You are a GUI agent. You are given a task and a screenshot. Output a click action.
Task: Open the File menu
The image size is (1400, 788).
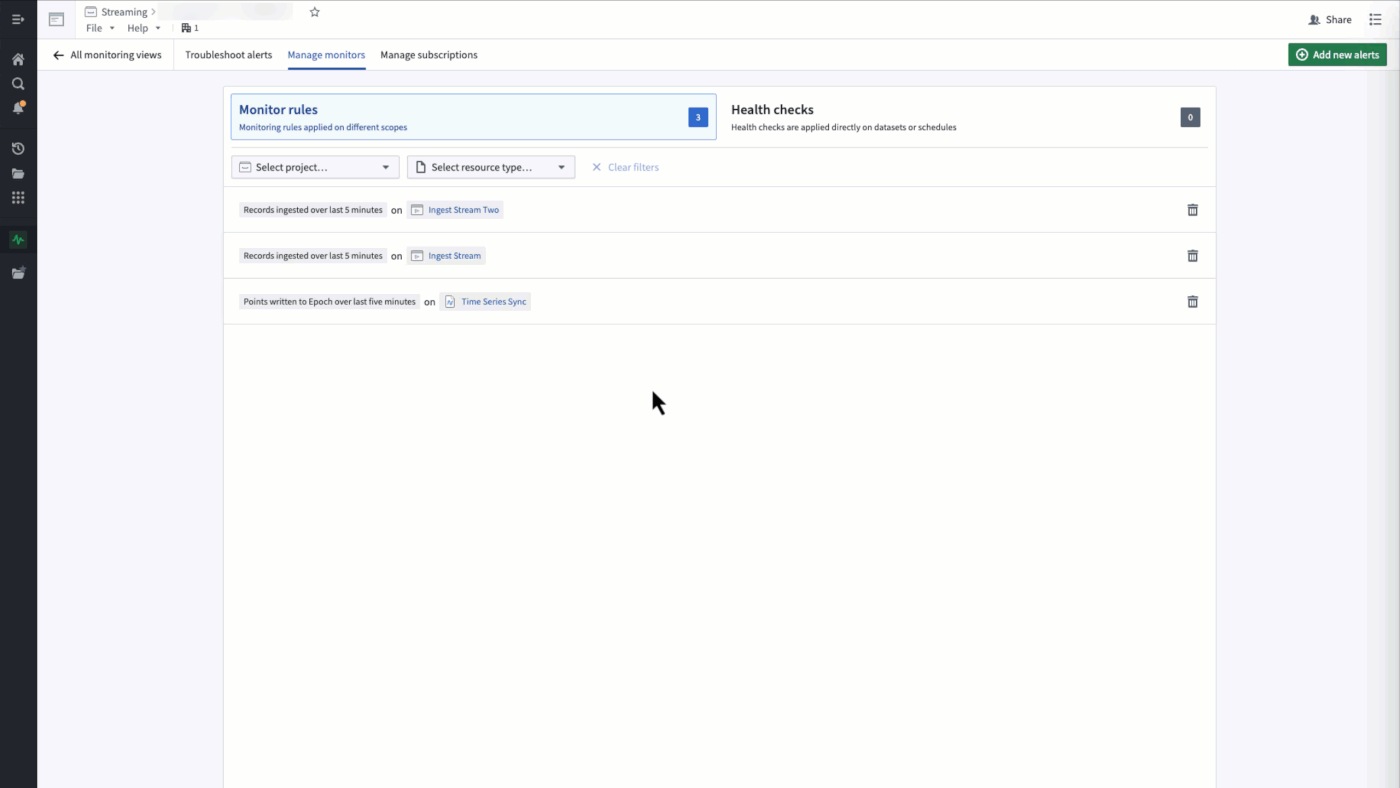point(100,28)
